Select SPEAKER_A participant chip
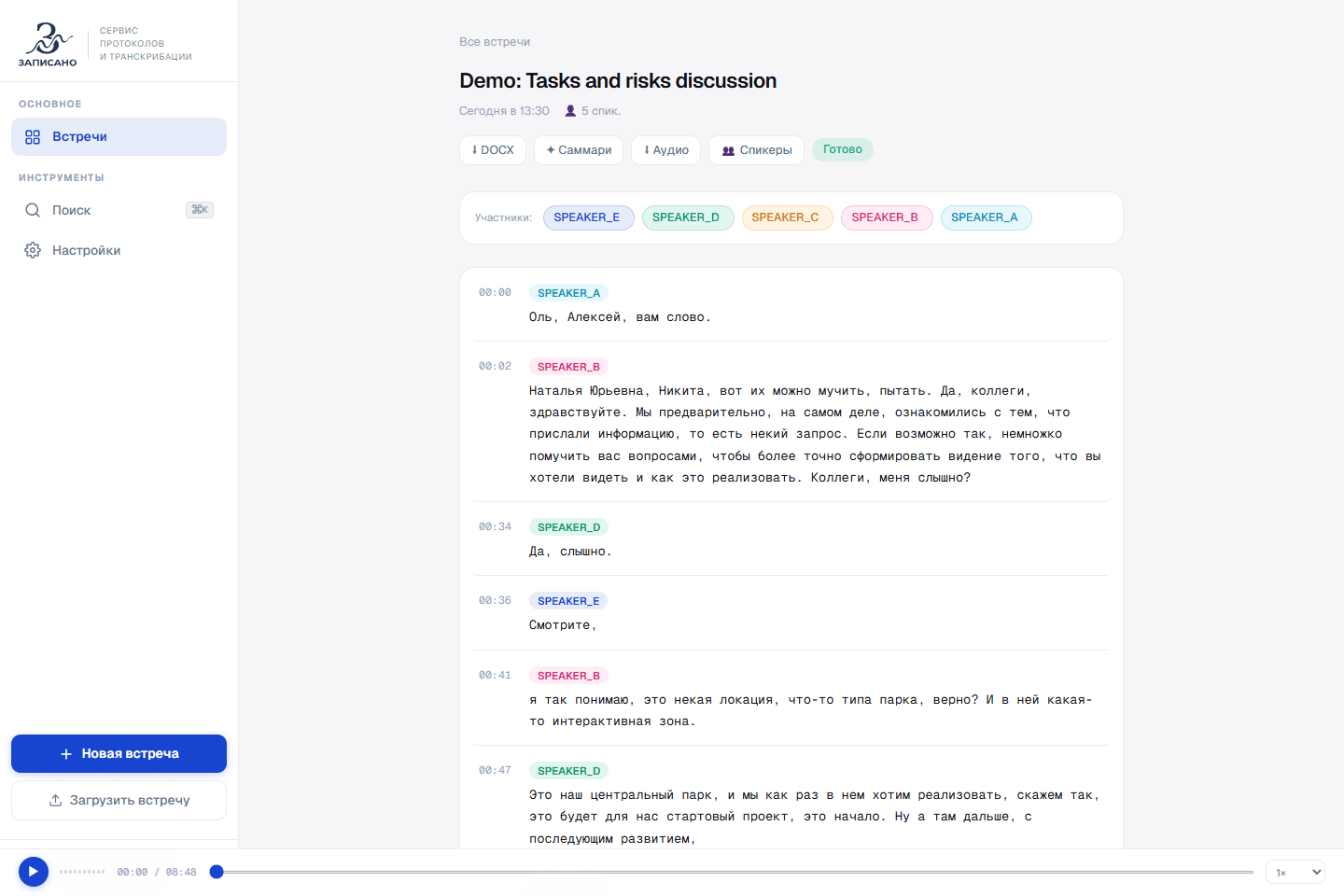Viewport: 1344px width, 896px height. (x=986, y=217)
